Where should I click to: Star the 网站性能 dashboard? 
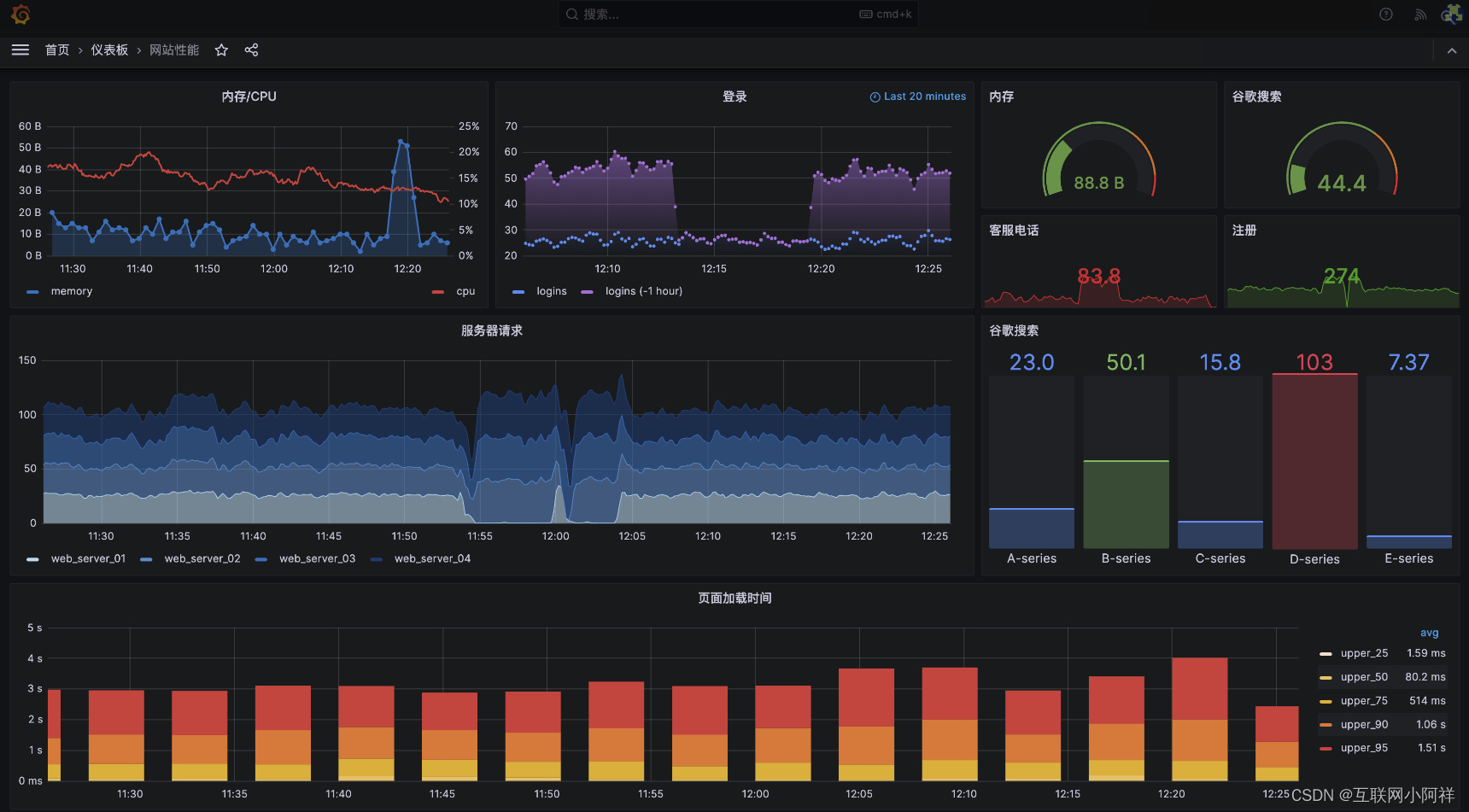(x=221, y=50)
